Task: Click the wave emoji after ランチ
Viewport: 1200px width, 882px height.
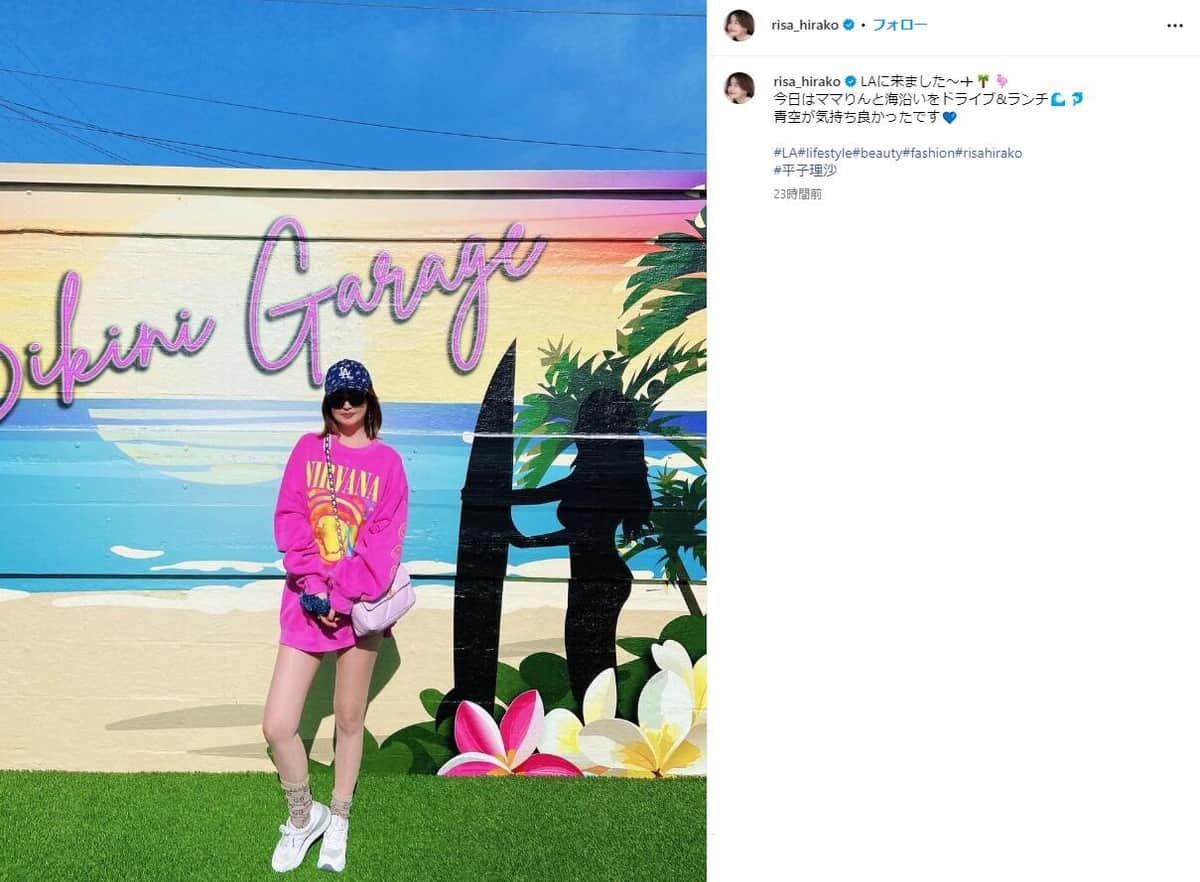Action: tap(1058, 99)
